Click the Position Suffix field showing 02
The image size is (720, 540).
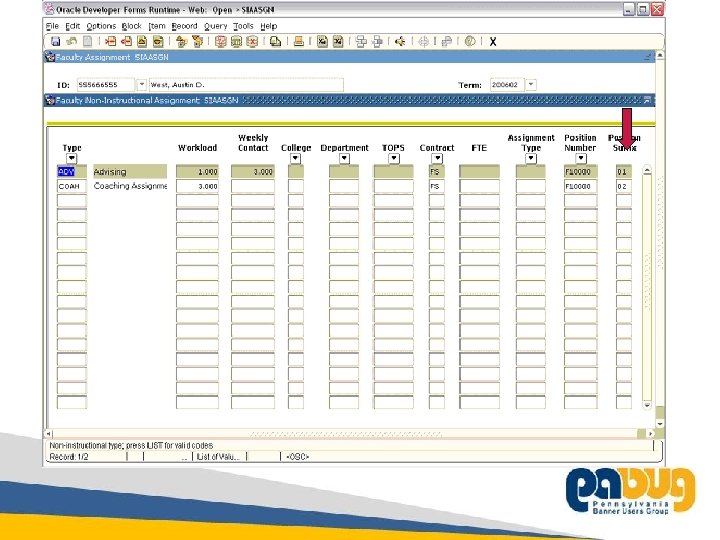point(624,186)
